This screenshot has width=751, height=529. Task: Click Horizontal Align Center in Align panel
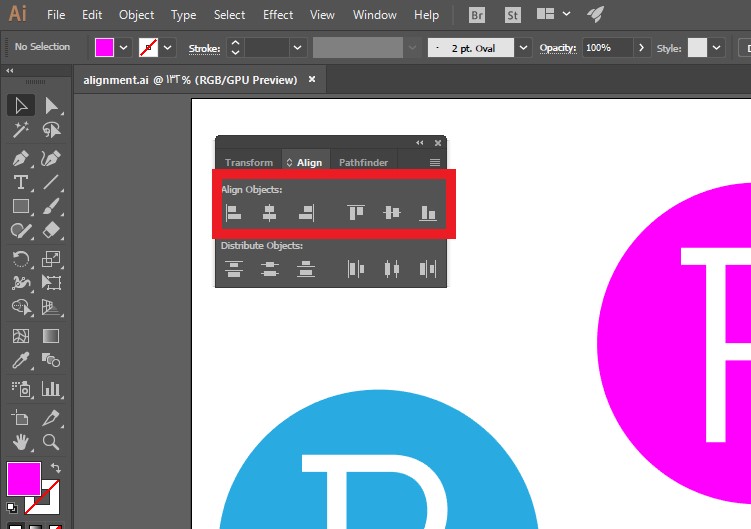[270, 213]
